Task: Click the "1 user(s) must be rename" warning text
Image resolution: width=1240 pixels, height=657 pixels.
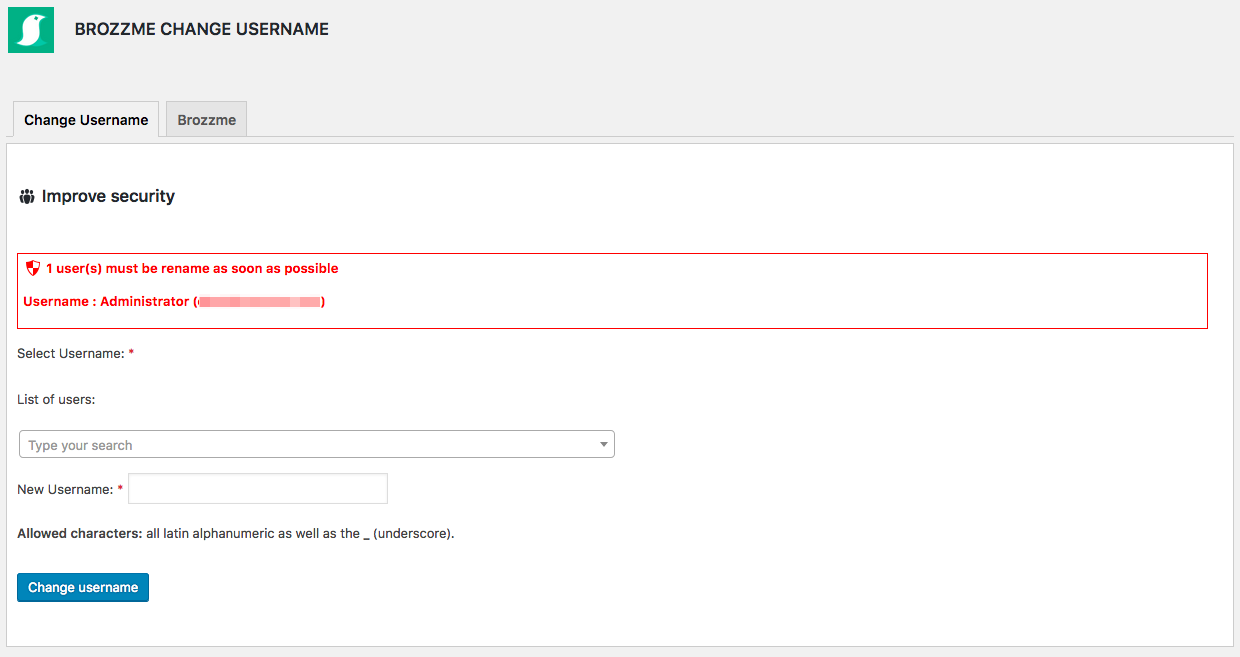Action: (x=192, y=268)
